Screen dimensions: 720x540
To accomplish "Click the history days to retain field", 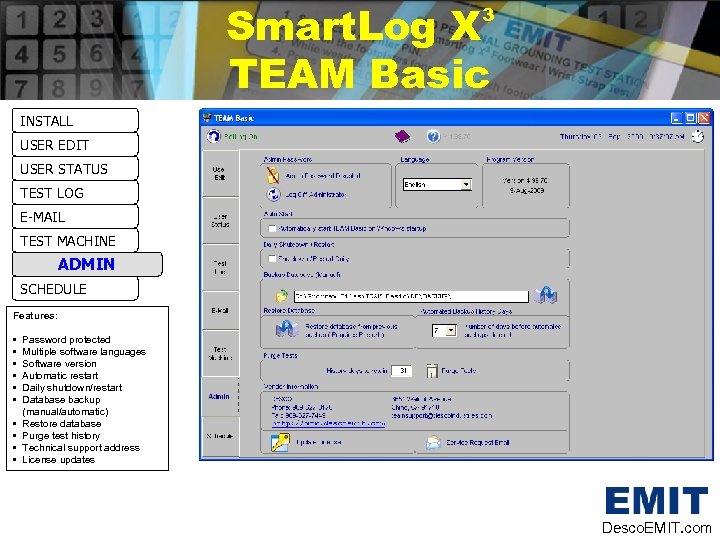I will pyautogui.click(x=401, y=371).
